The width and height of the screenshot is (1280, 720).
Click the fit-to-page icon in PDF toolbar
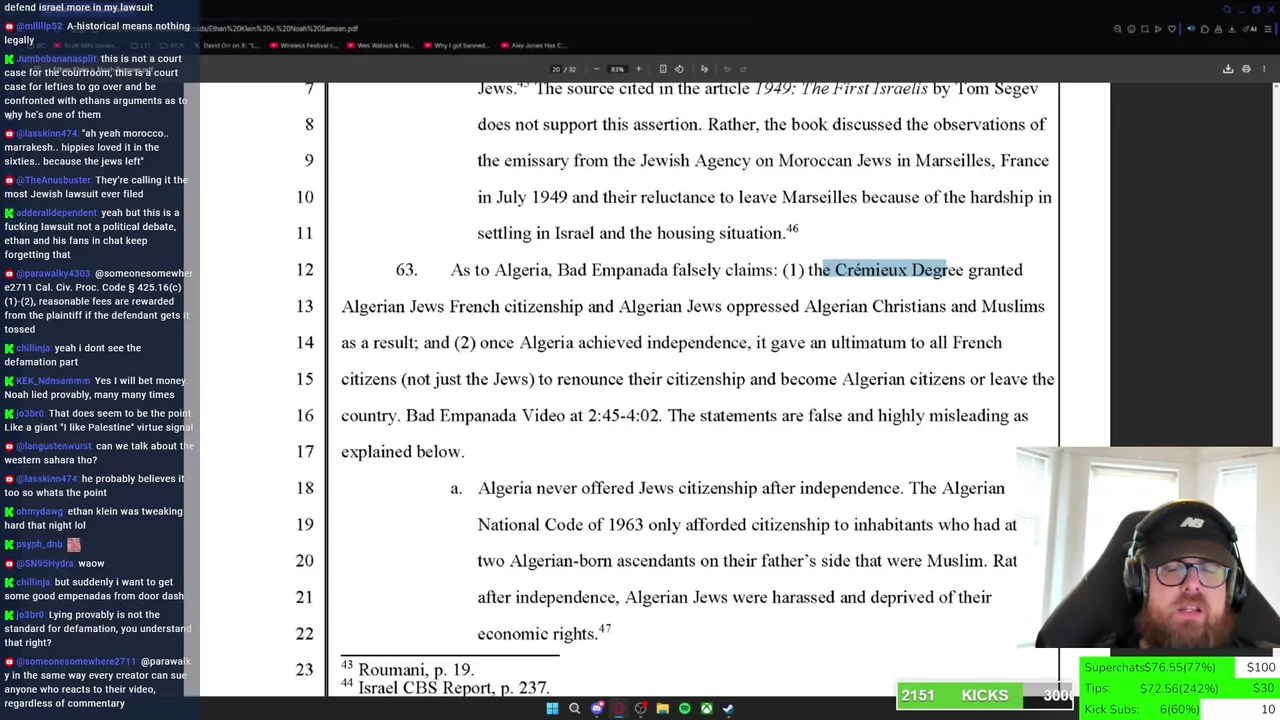pos(663,69)
